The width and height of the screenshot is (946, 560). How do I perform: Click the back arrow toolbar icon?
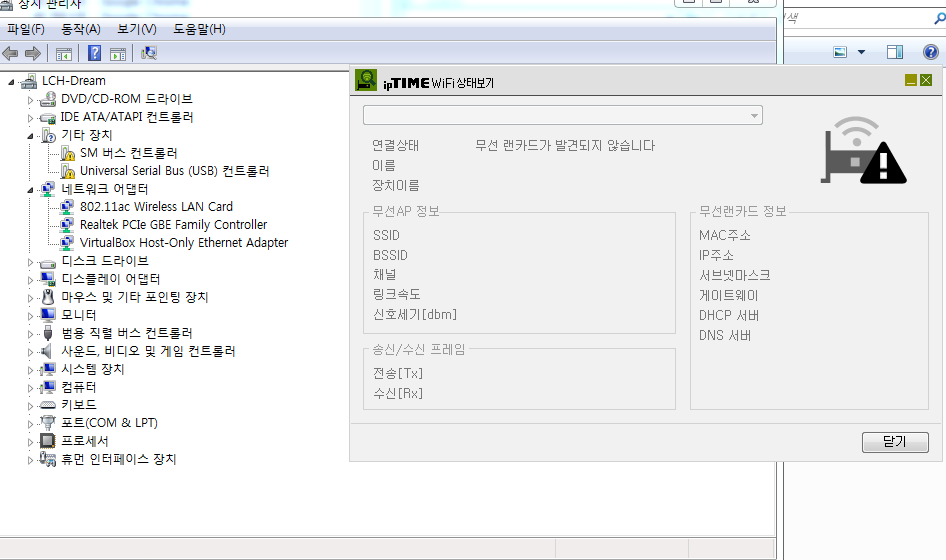click(x=10, y=54)
